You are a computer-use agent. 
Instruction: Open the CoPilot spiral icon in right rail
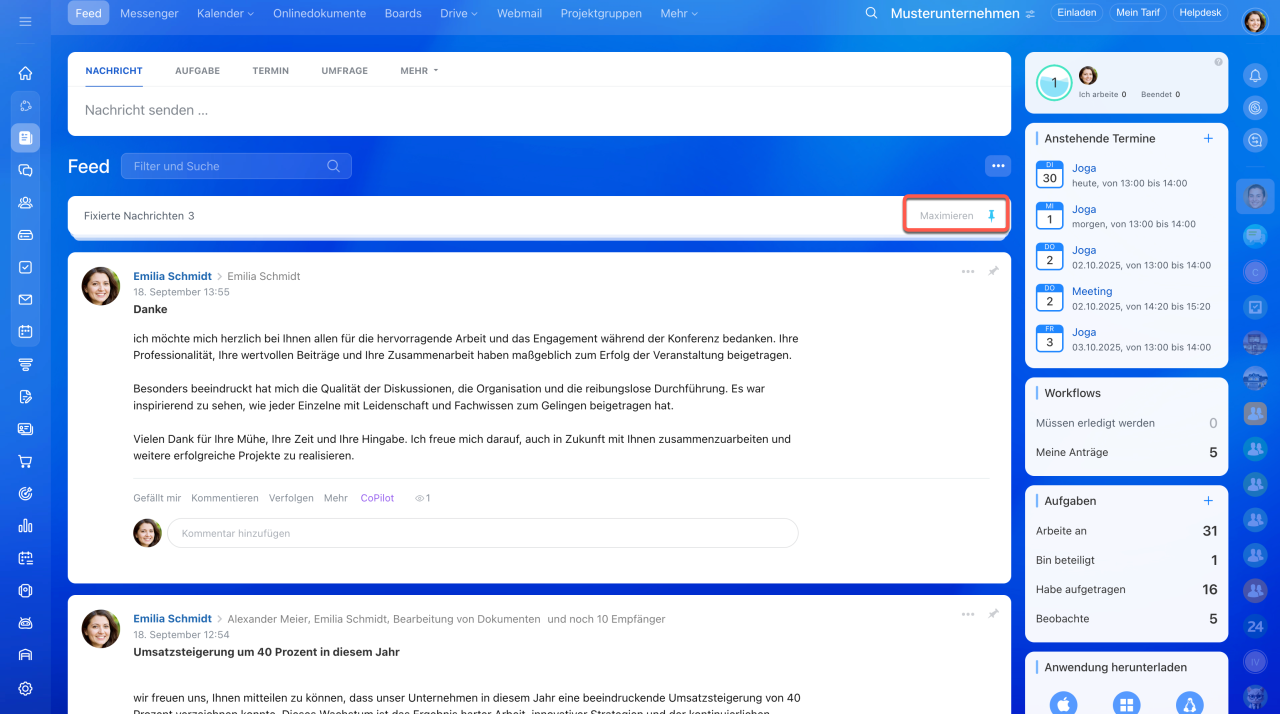point(1255,108)
